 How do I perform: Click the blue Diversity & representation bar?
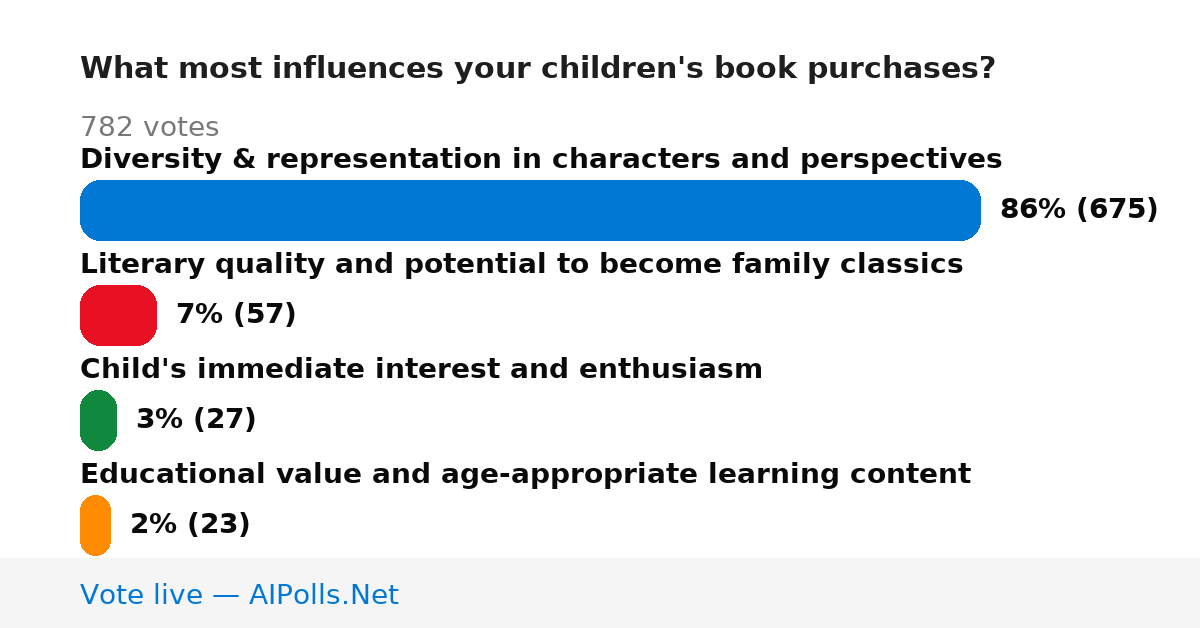530,210
